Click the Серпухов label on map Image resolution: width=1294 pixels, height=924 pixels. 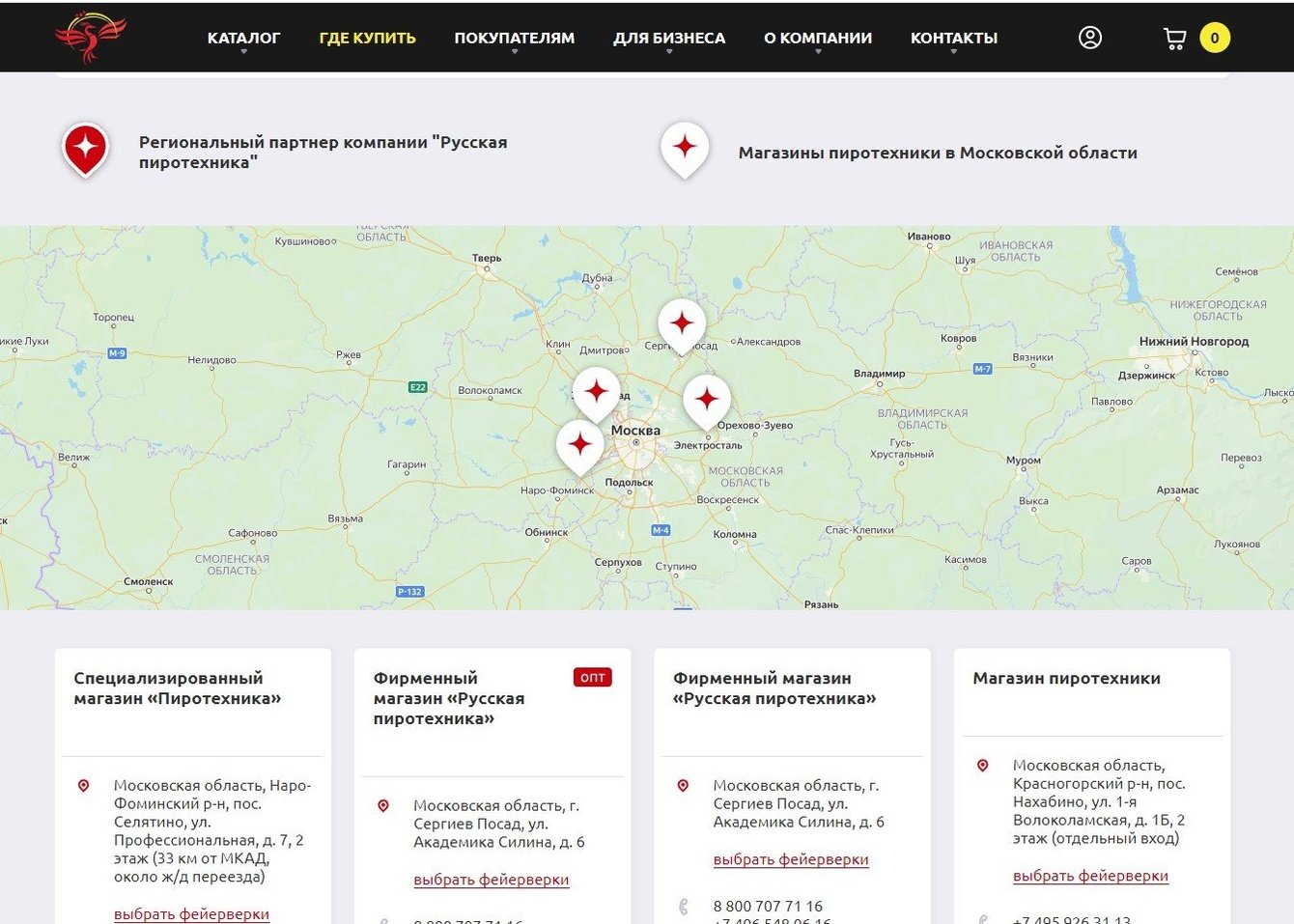(x=618, y=562)
